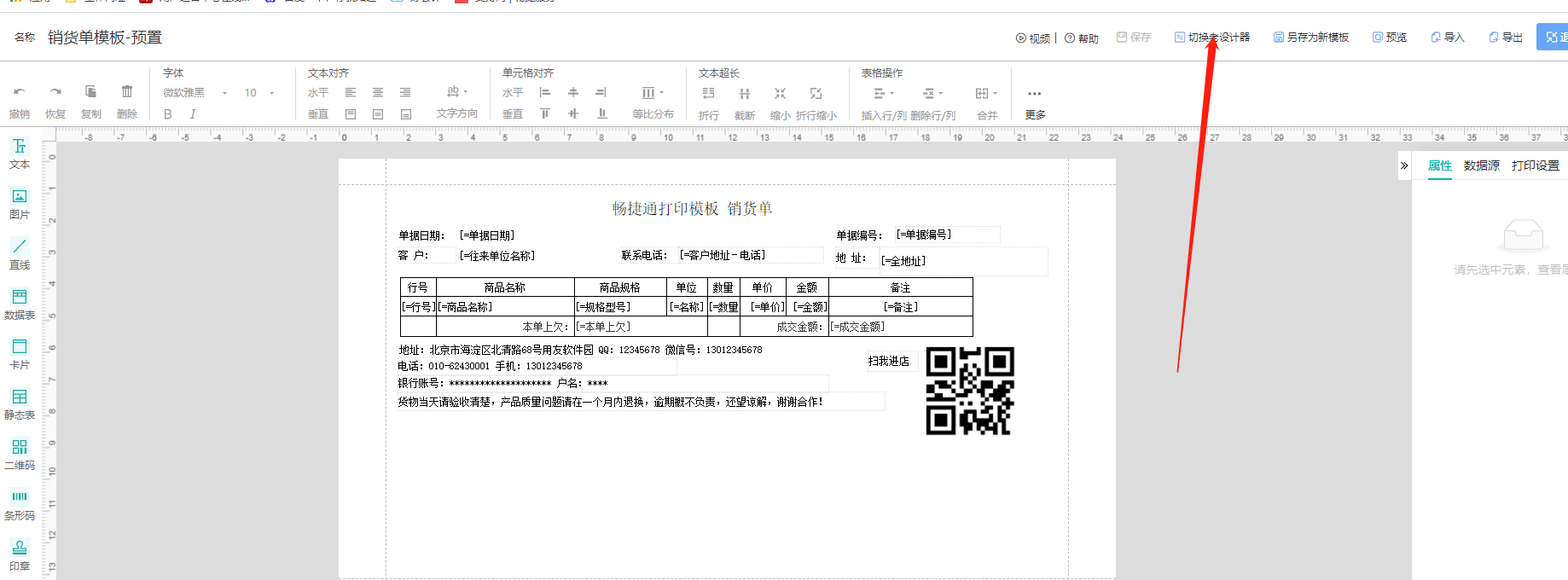
Task: Set cell vertical alignment to middle
Action: point(573,113)
